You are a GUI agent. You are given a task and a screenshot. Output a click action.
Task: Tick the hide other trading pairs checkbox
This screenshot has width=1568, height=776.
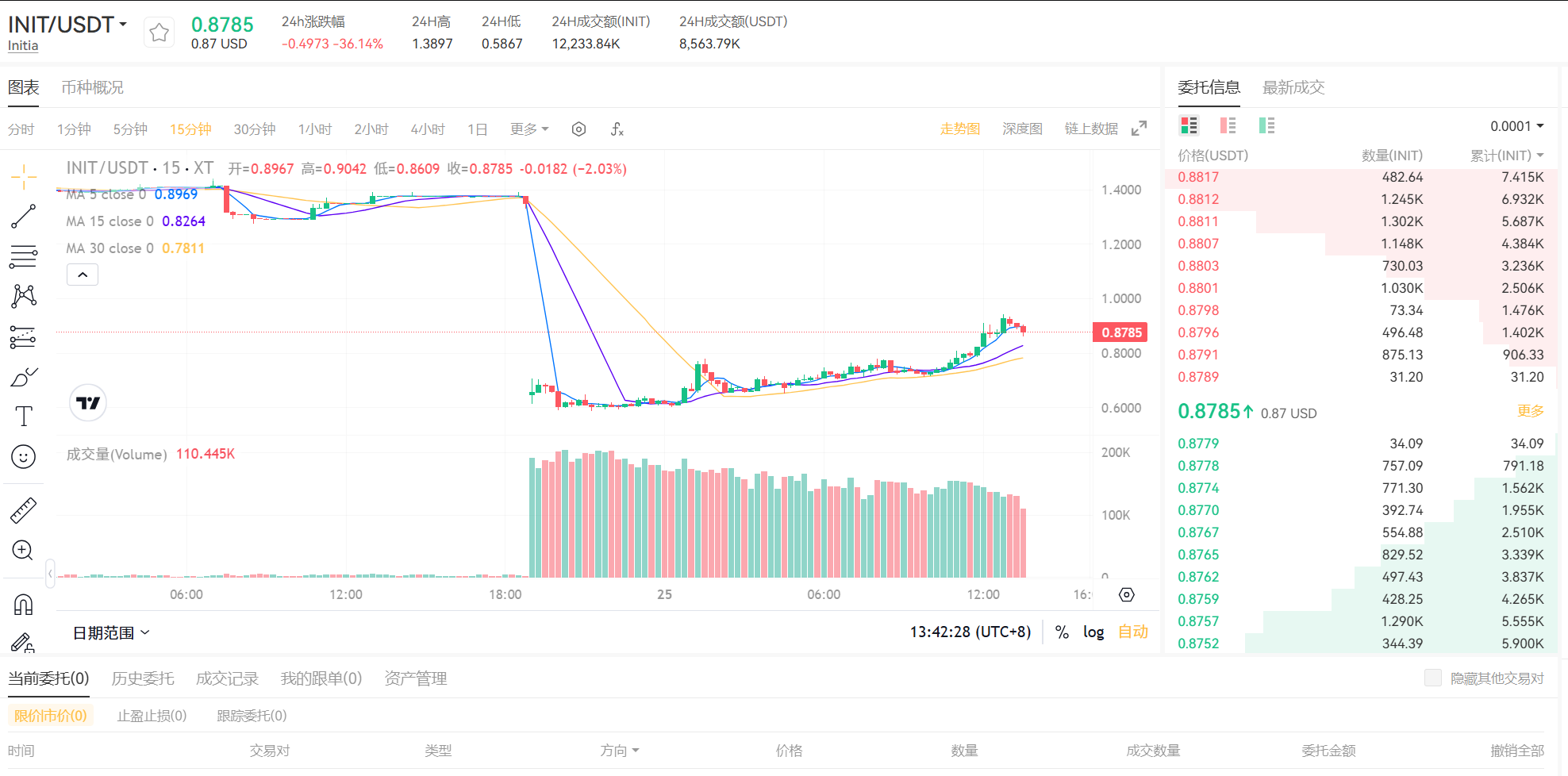tap(1433, 678)
